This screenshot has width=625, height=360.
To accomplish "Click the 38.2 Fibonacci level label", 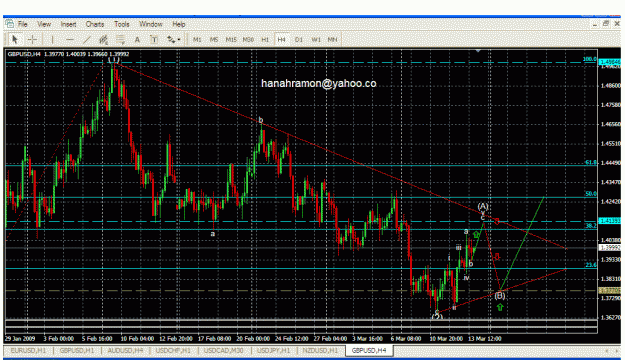I will click(591, 226).
